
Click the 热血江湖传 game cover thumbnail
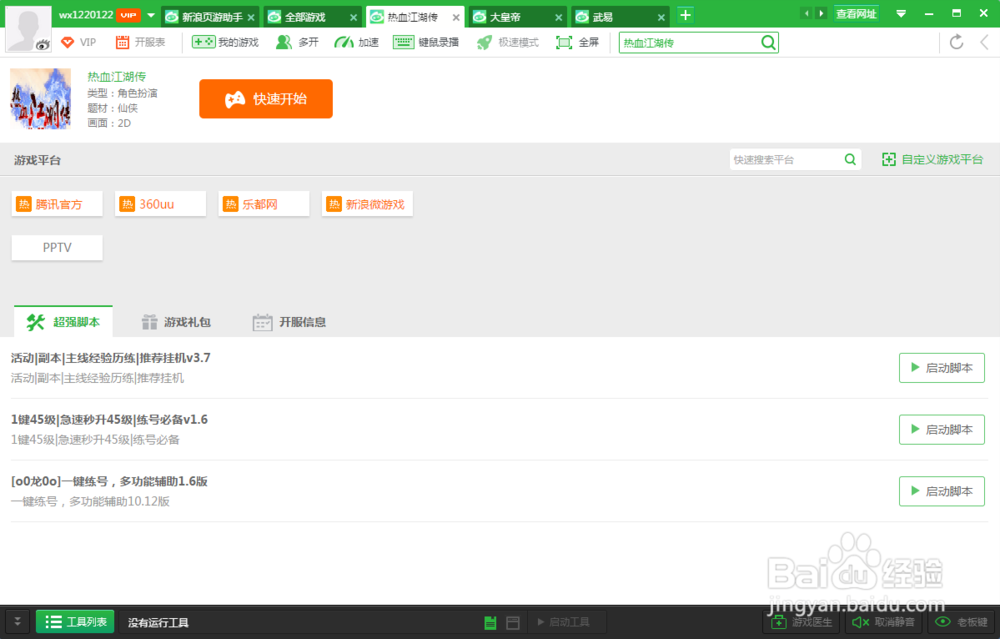[40, 99]
